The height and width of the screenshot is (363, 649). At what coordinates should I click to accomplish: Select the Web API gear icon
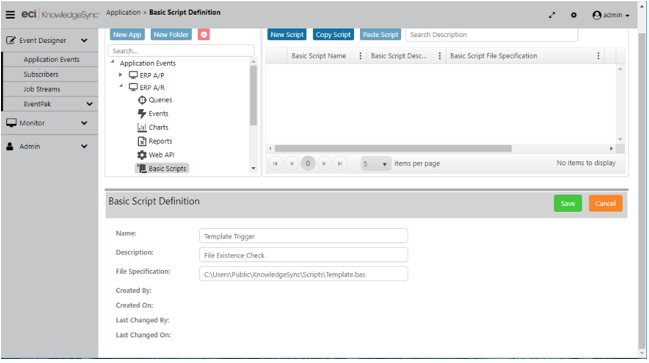(x=142, y=155)
